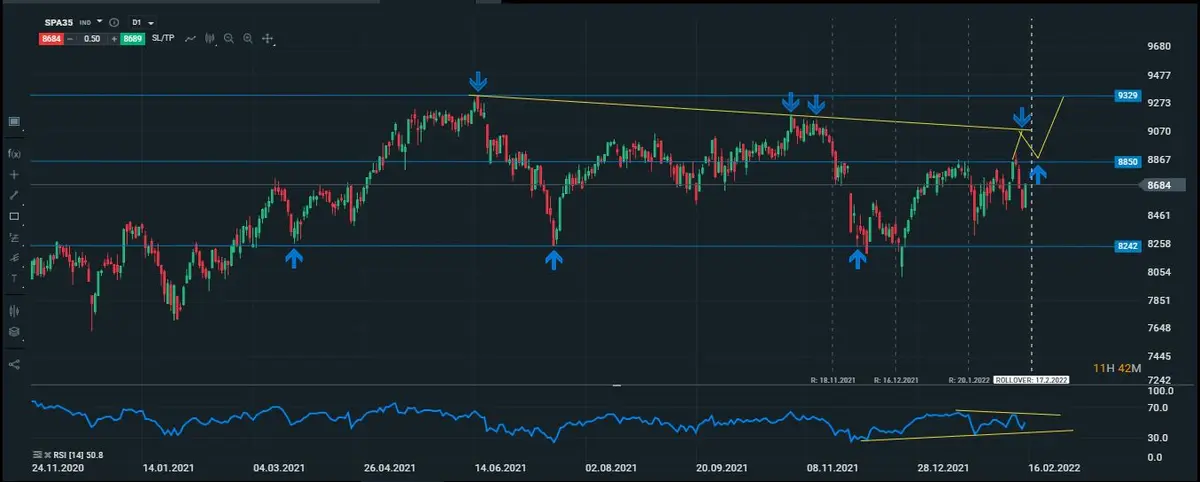Open the f(x) indicators tool
1200x482 pixels.
pyautogui.click(x=14, y=153)
